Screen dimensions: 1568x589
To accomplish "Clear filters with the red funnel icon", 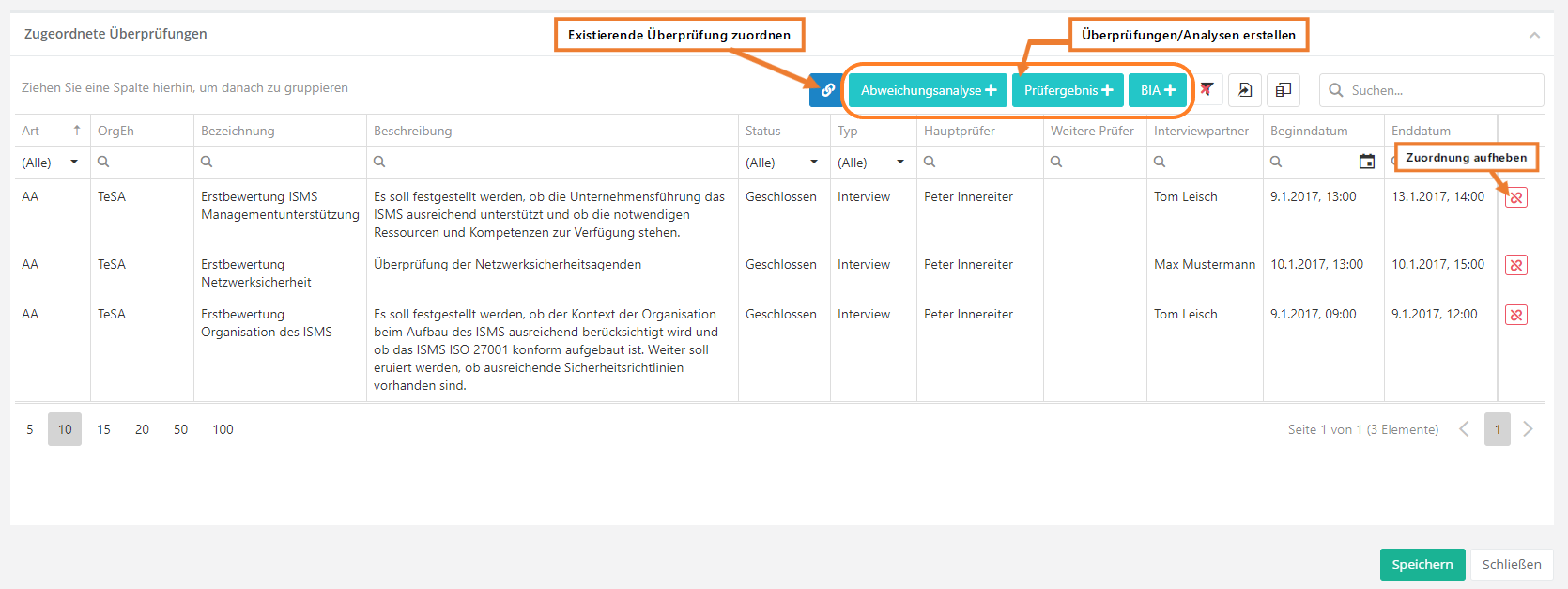I will pyautogui.click(x=1207, y=90).
